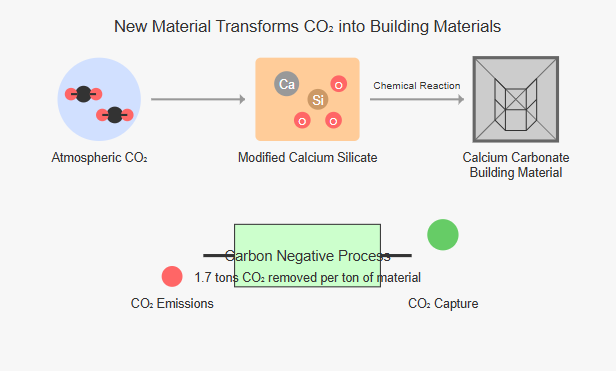Select the upper CO₂ molecule icon
Viewport: 616px width, 376px height.
[83, 94]
